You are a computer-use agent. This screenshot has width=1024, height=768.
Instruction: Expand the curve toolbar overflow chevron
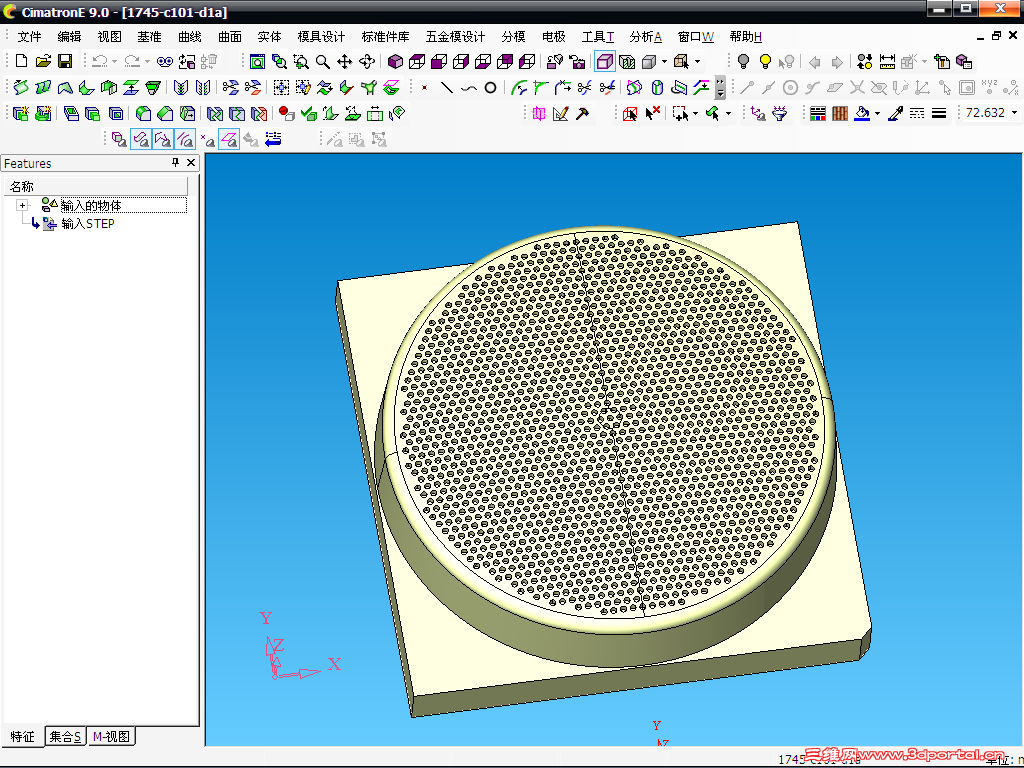[720, 88]
